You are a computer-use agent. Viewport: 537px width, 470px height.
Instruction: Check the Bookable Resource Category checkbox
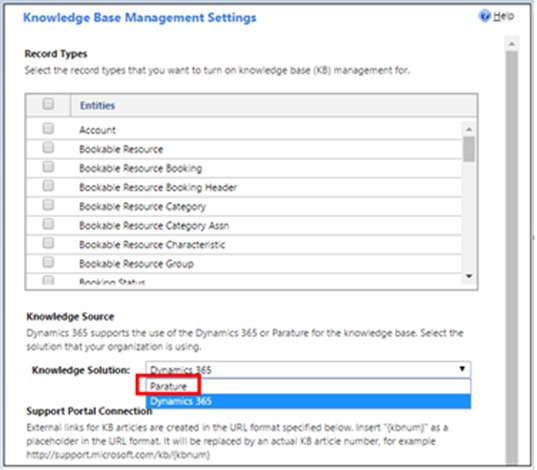pyautogui.click(x=48, y=205)
